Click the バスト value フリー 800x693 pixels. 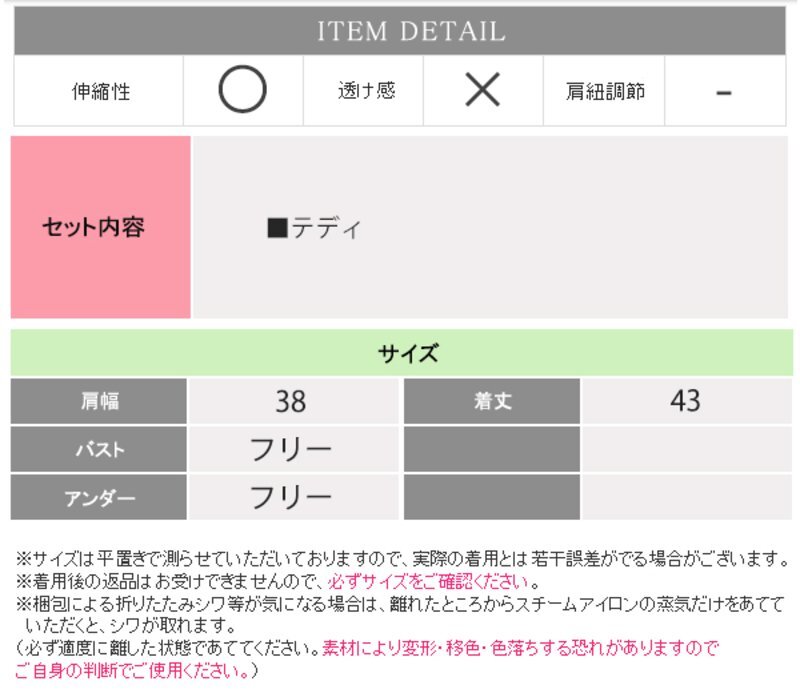coord(290,449)
